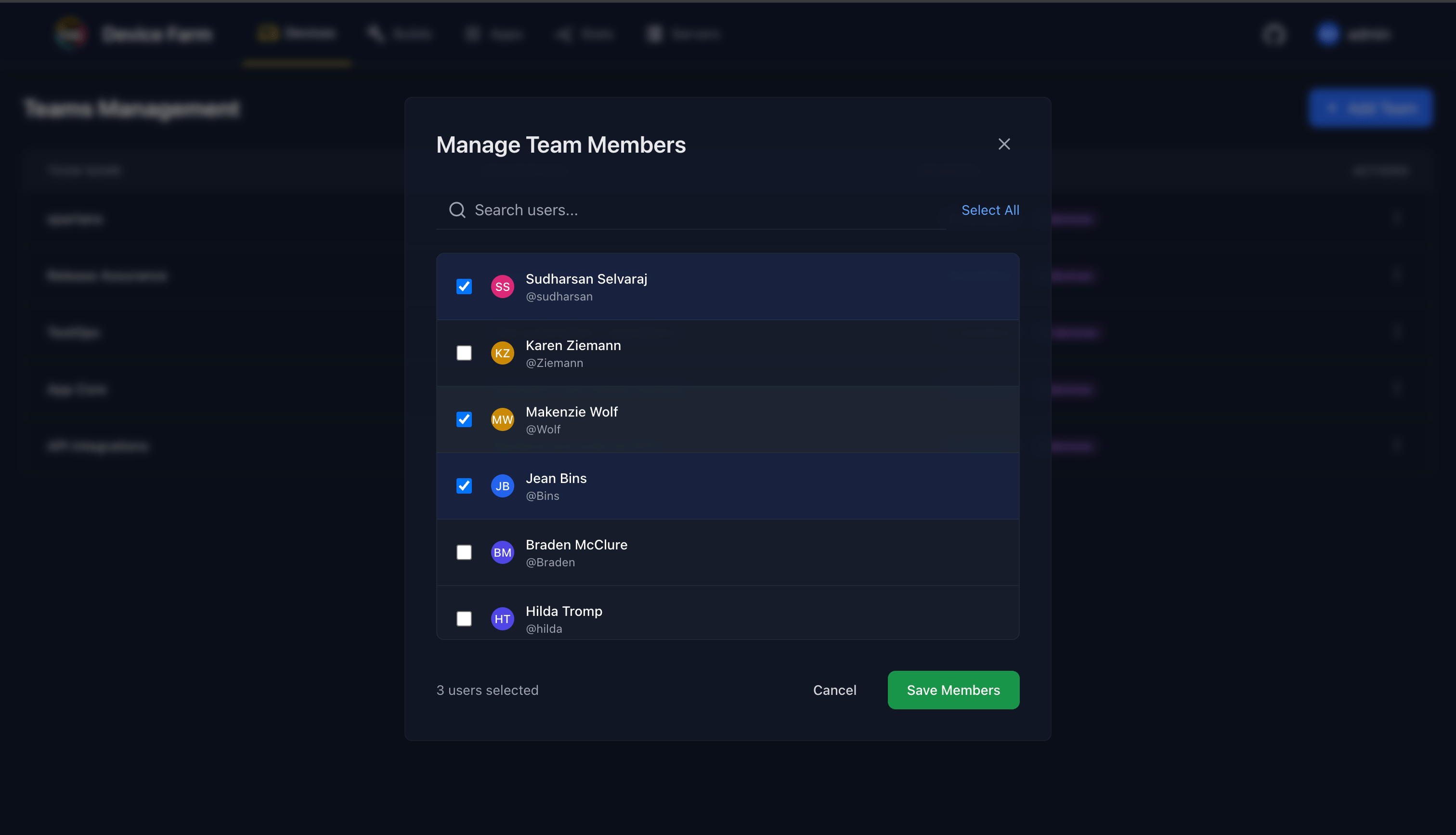Image resolution: width=1456 pixels, height=835 pixels.
Task: Uncheck Makenzie Wolf's checkbox
Action: [464, 419]
